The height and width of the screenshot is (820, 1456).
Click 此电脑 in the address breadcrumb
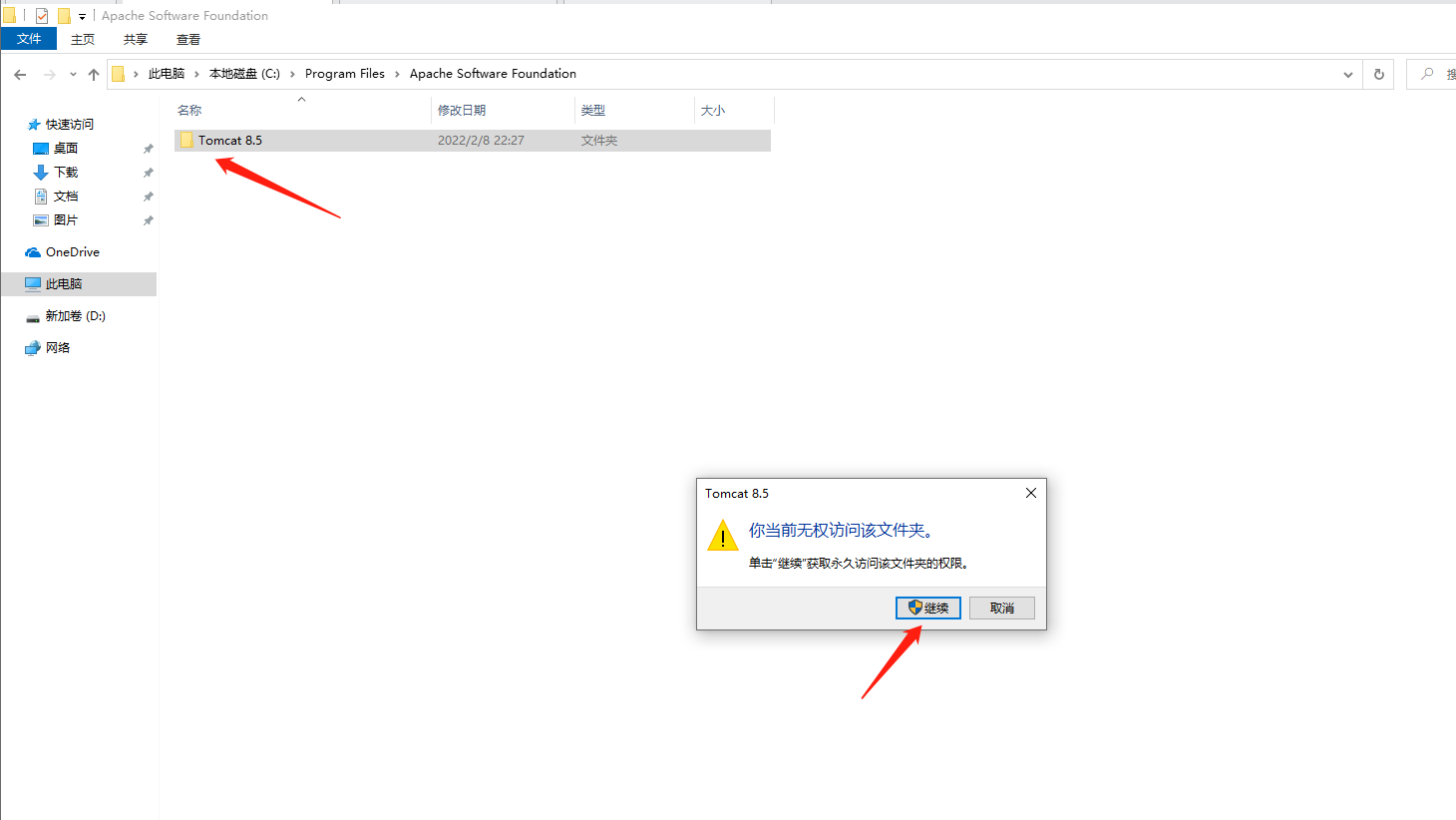(x=167, y=74)
